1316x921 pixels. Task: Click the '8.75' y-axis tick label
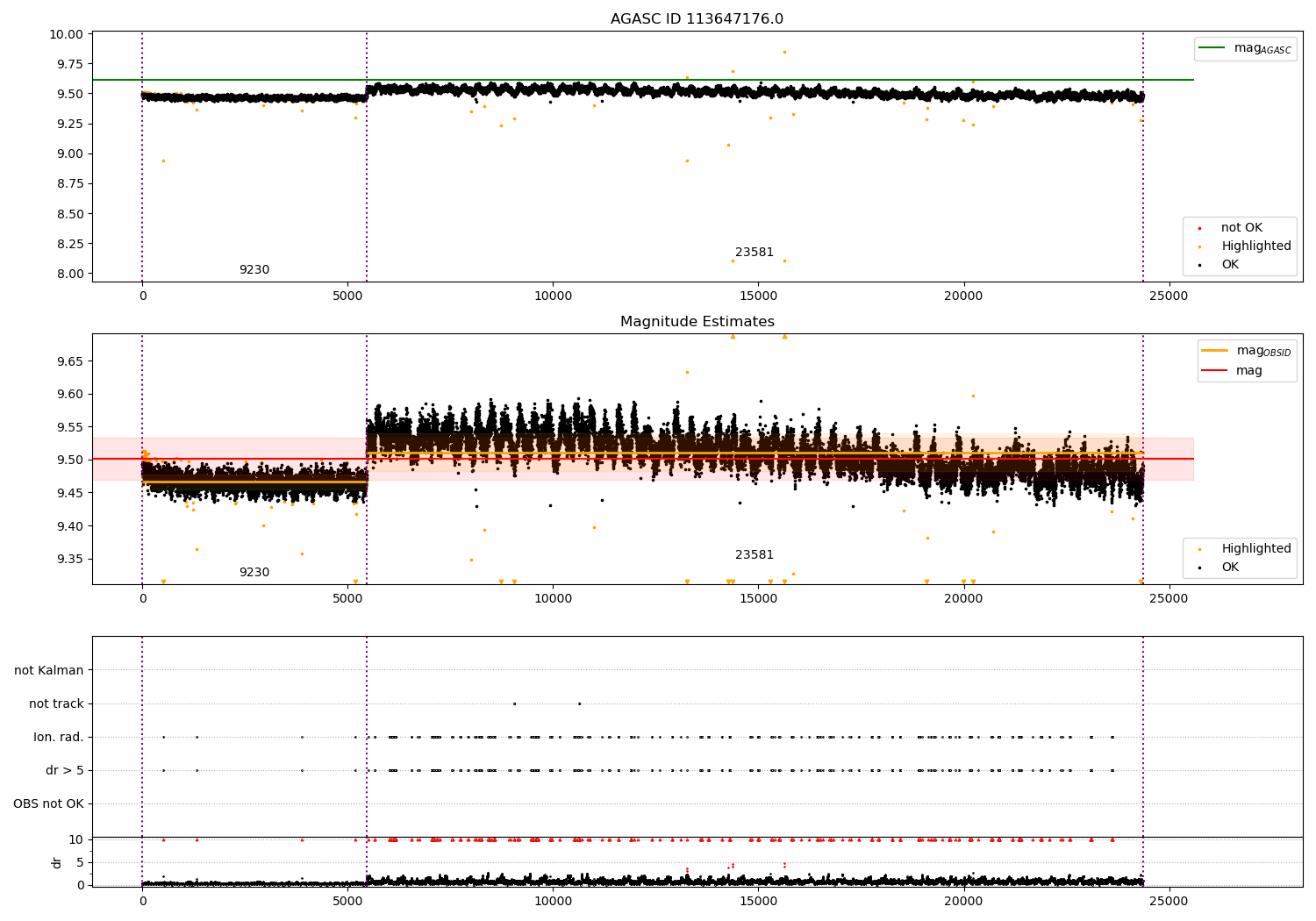(x=71, y=183)
